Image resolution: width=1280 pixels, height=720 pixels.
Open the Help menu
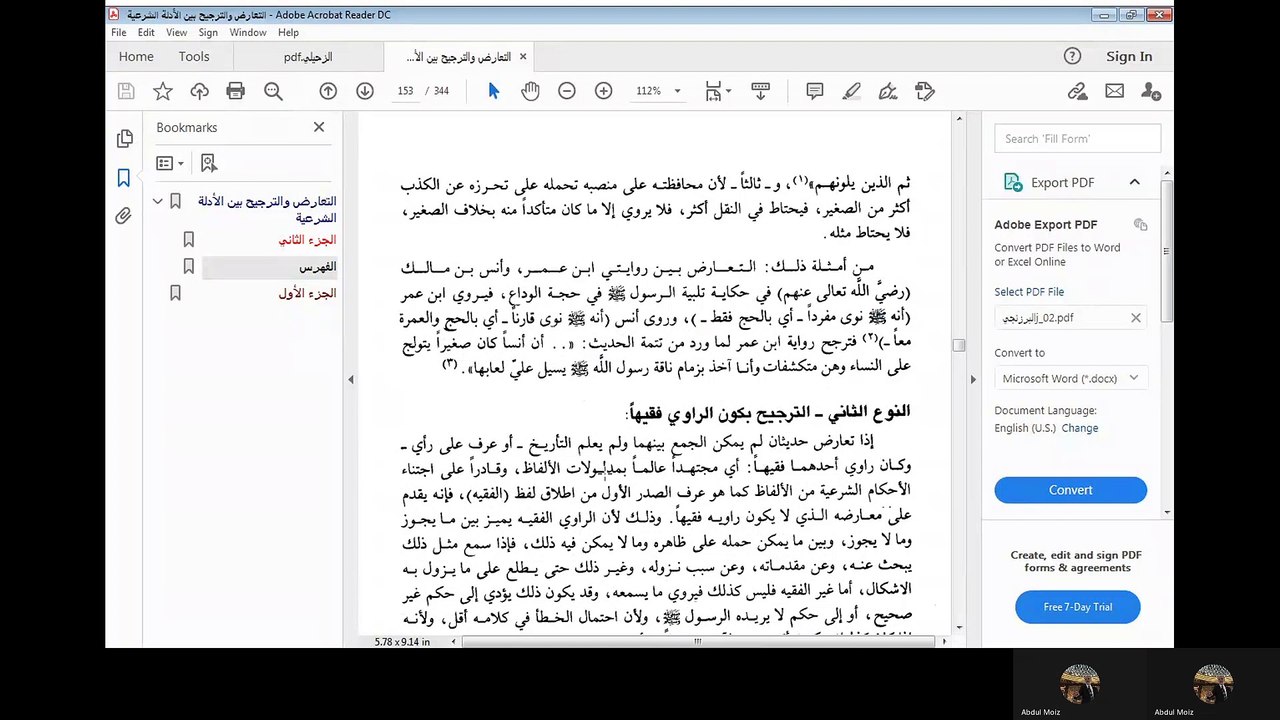pyautogui.click(x=288, y=33)
